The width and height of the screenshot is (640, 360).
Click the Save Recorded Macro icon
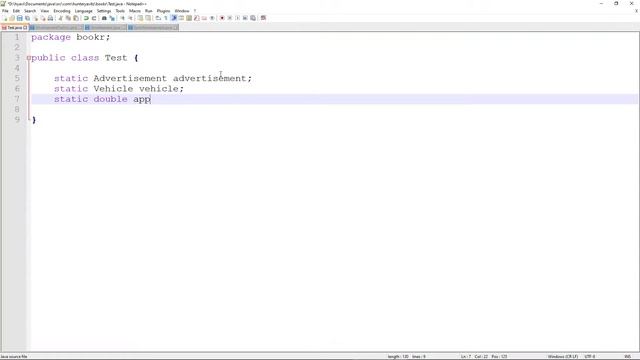click(x=253, y=18)
